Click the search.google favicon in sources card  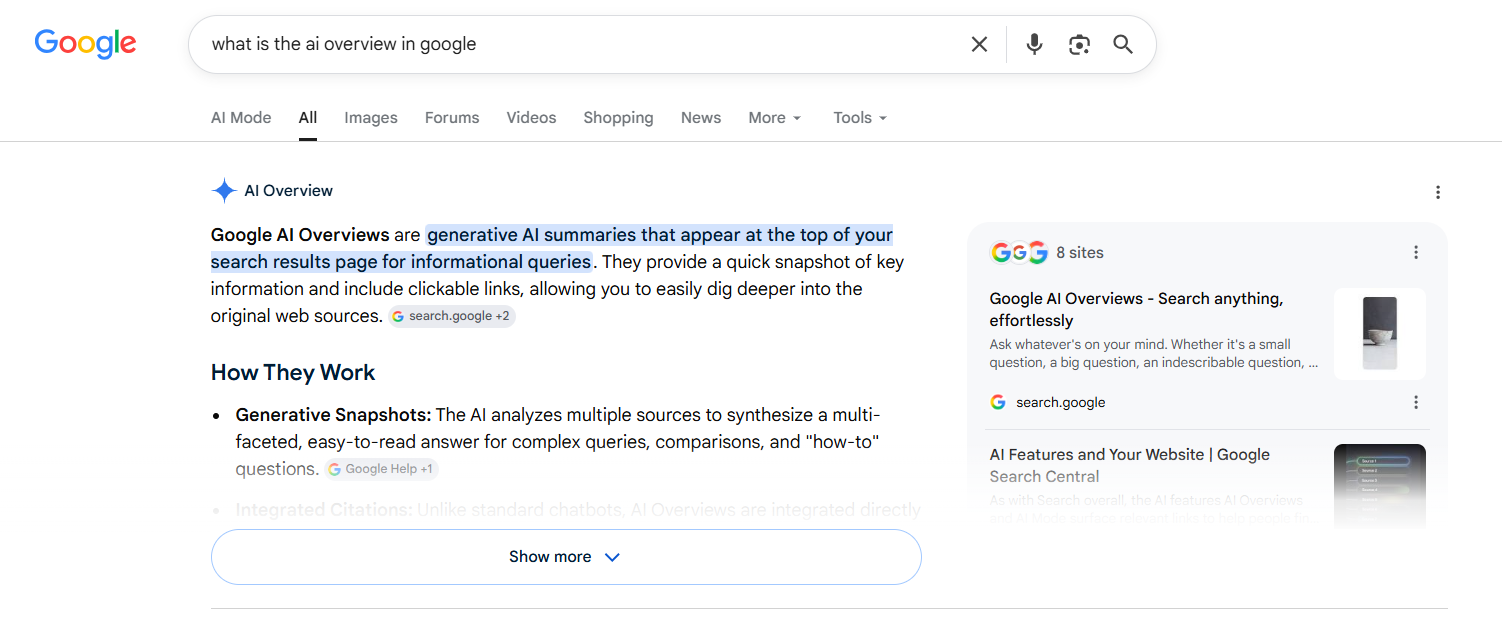(x=998, y=402)
